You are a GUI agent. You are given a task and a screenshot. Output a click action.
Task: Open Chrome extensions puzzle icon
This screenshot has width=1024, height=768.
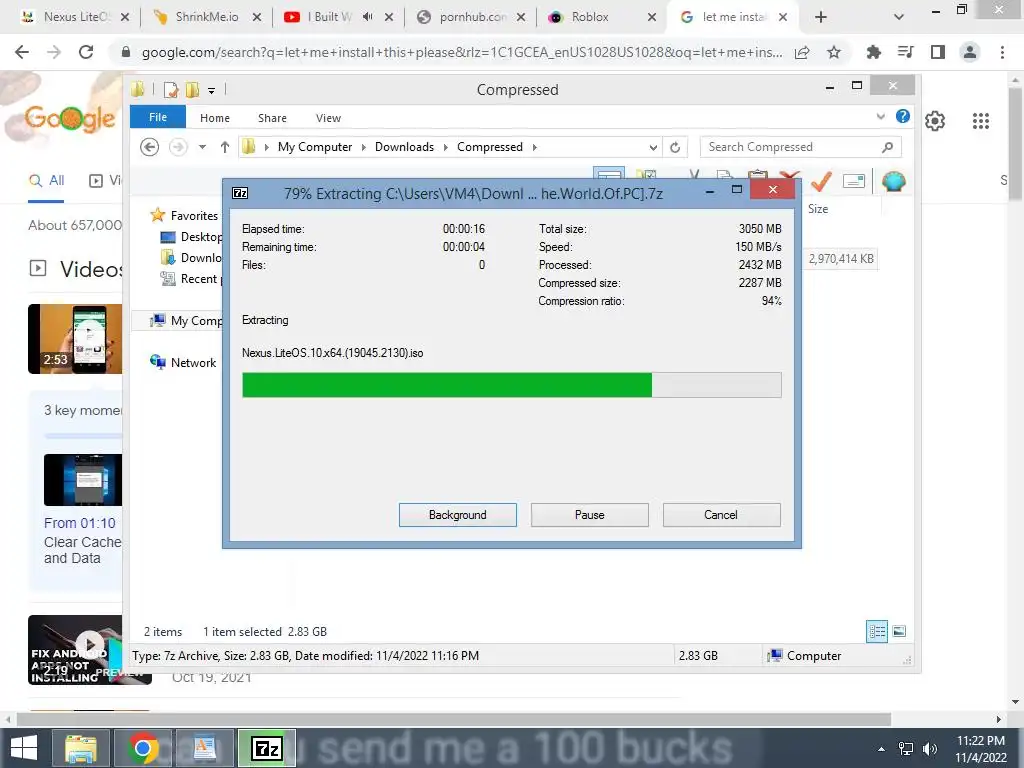point(873,52)
